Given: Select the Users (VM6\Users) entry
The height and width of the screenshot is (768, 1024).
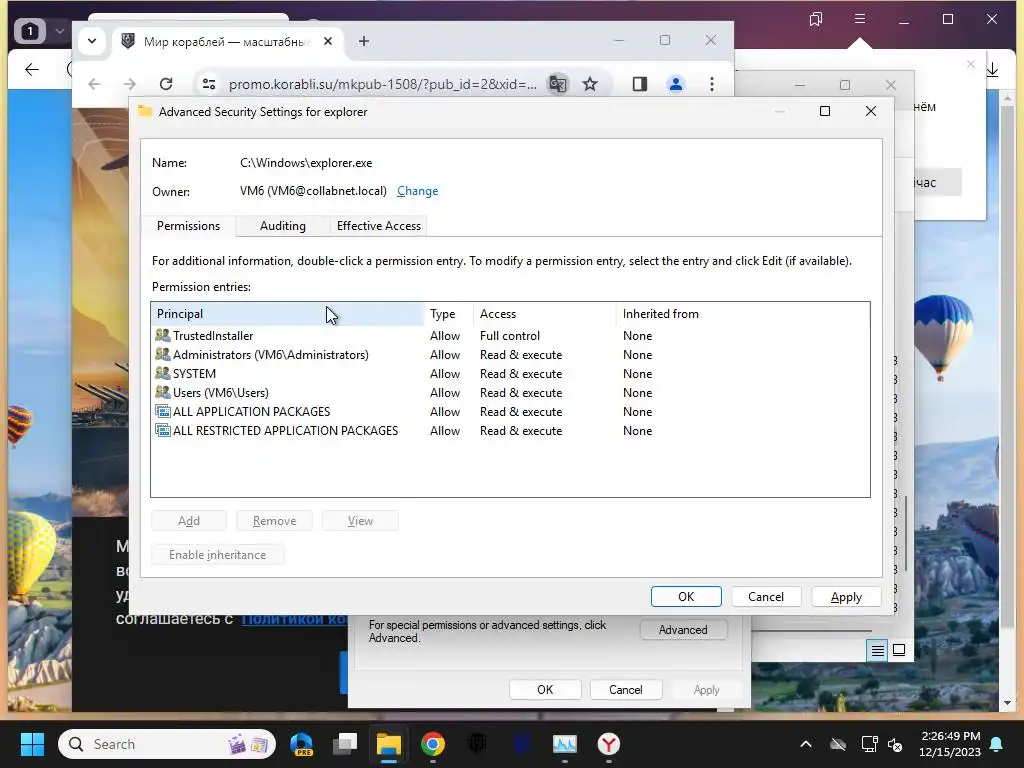Looking at the screenshot, I should click(x=509, y=392).
